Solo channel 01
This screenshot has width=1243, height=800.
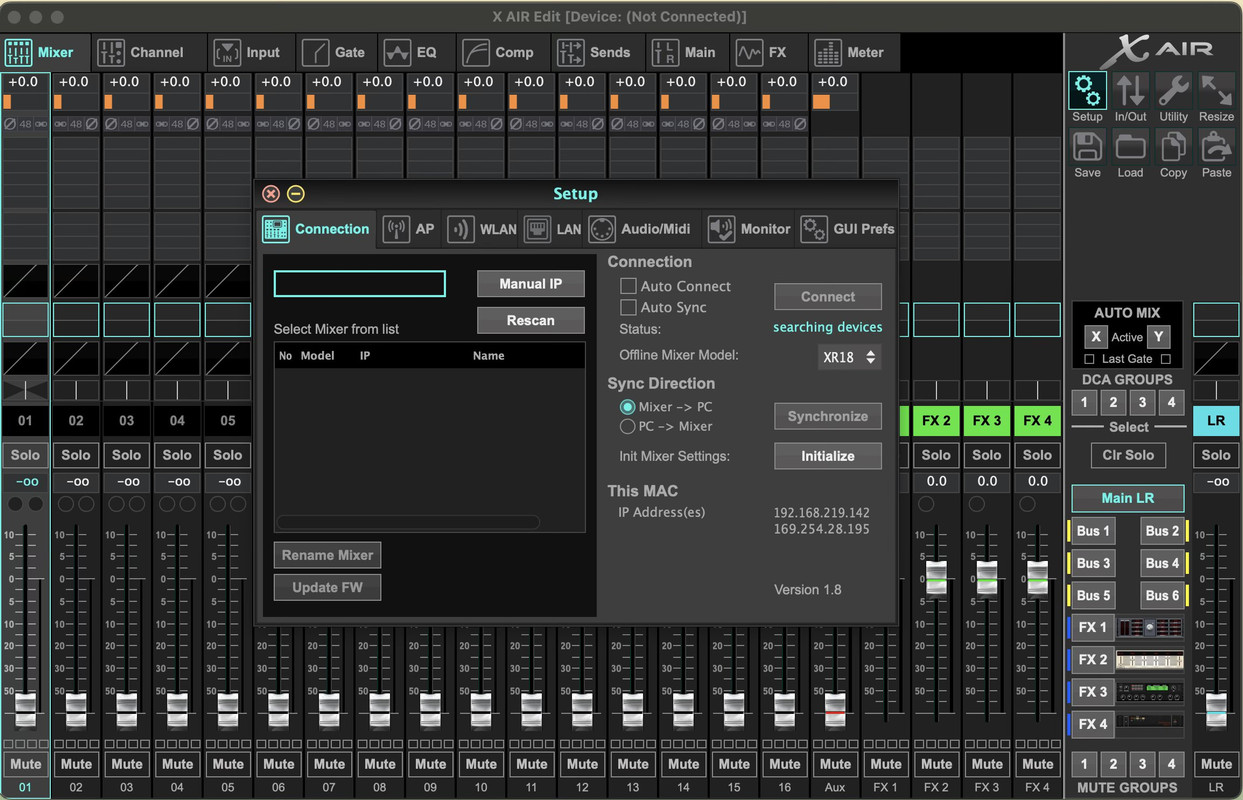(x=25, y=455)
